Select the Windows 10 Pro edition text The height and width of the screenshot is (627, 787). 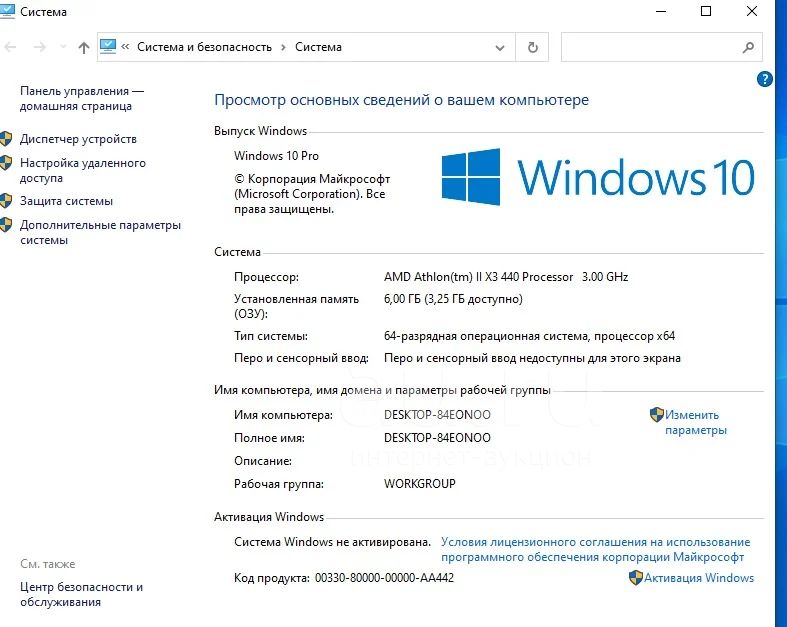coord(276,156)
